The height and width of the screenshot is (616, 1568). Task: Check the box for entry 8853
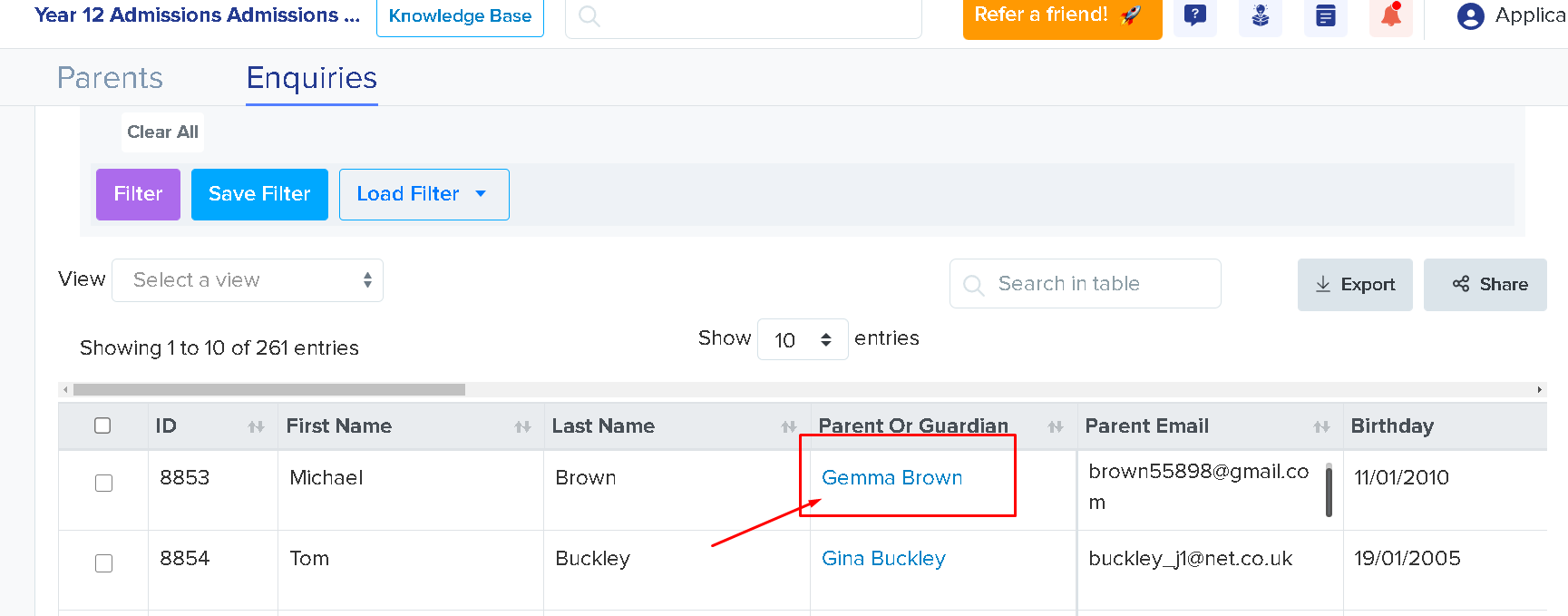click(x=103, y=483)
